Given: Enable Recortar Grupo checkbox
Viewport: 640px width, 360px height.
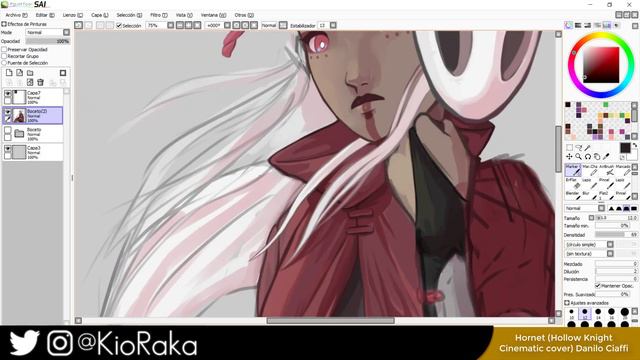Looking at the screenshot, I should pyautogui.click(x=4, y=56).
